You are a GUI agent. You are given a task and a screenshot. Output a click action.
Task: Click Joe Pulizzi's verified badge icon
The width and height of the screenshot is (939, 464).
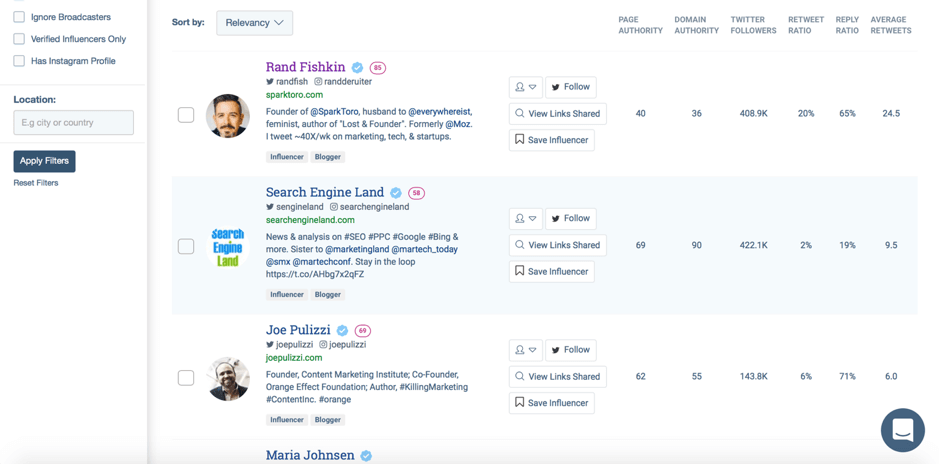point(343,330)
